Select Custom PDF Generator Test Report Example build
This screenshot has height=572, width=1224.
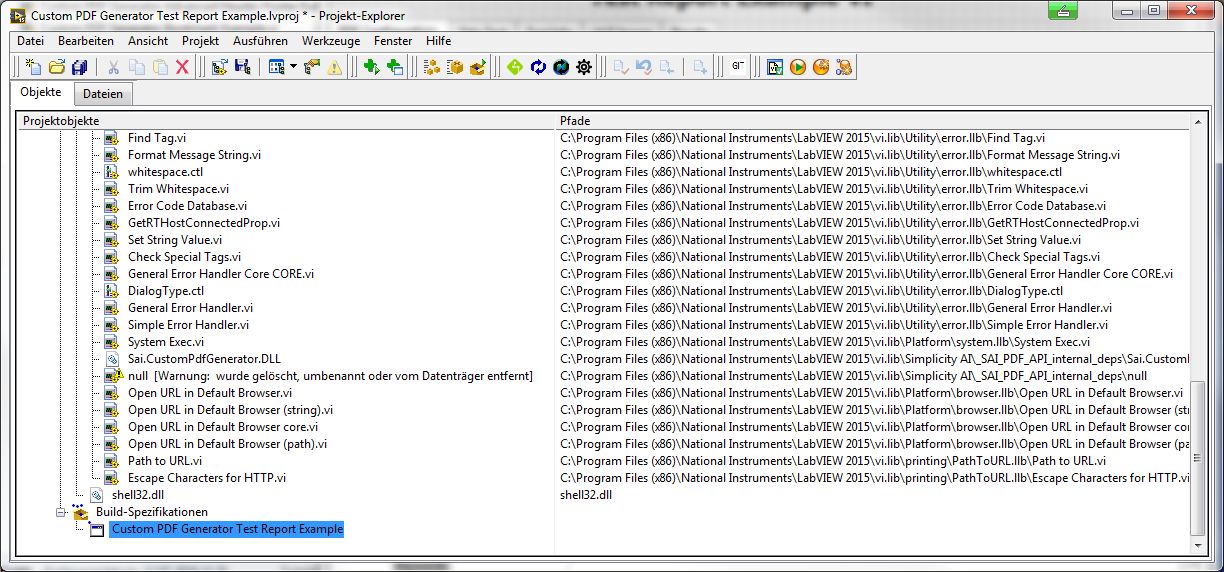pyautogui.click(x=227, y=529)
